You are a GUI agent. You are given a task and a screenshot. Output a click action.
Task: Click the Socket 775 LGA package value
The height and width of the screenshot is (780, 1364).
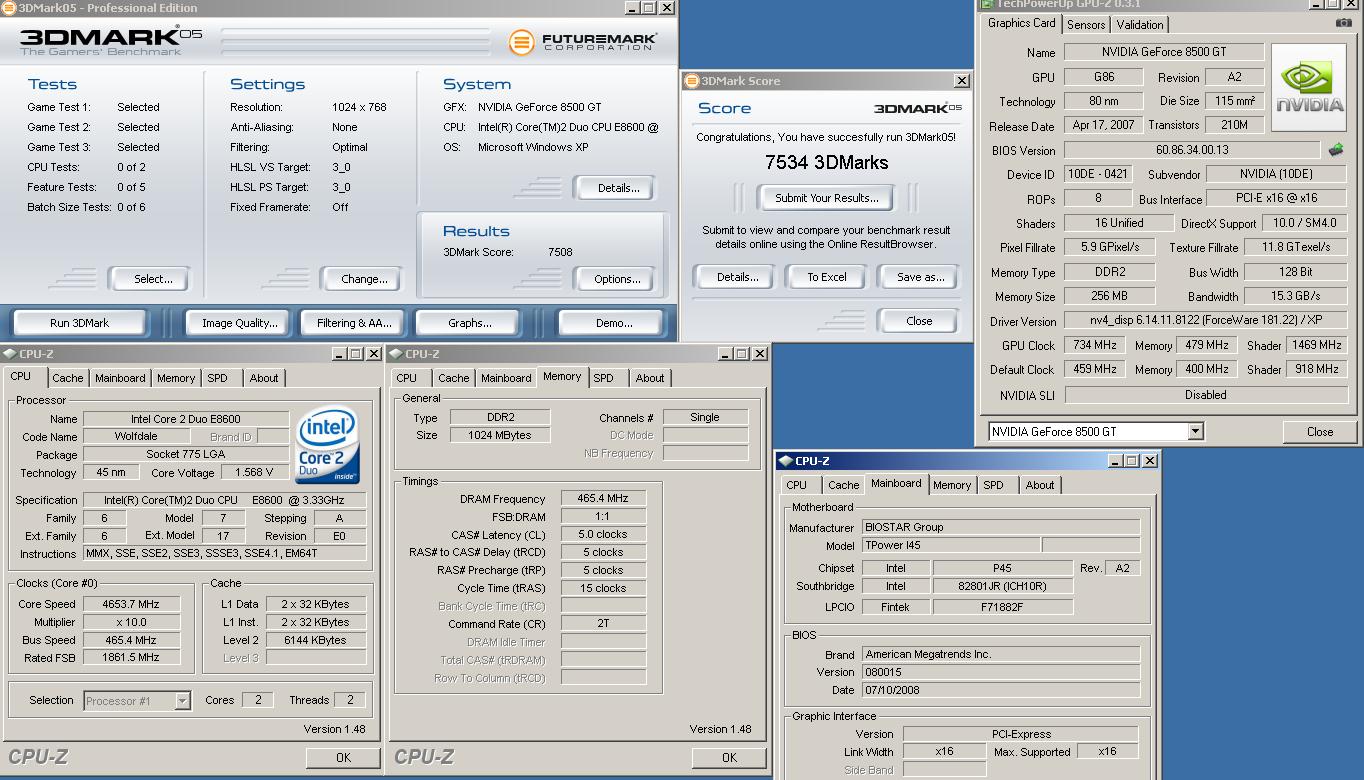186,455
